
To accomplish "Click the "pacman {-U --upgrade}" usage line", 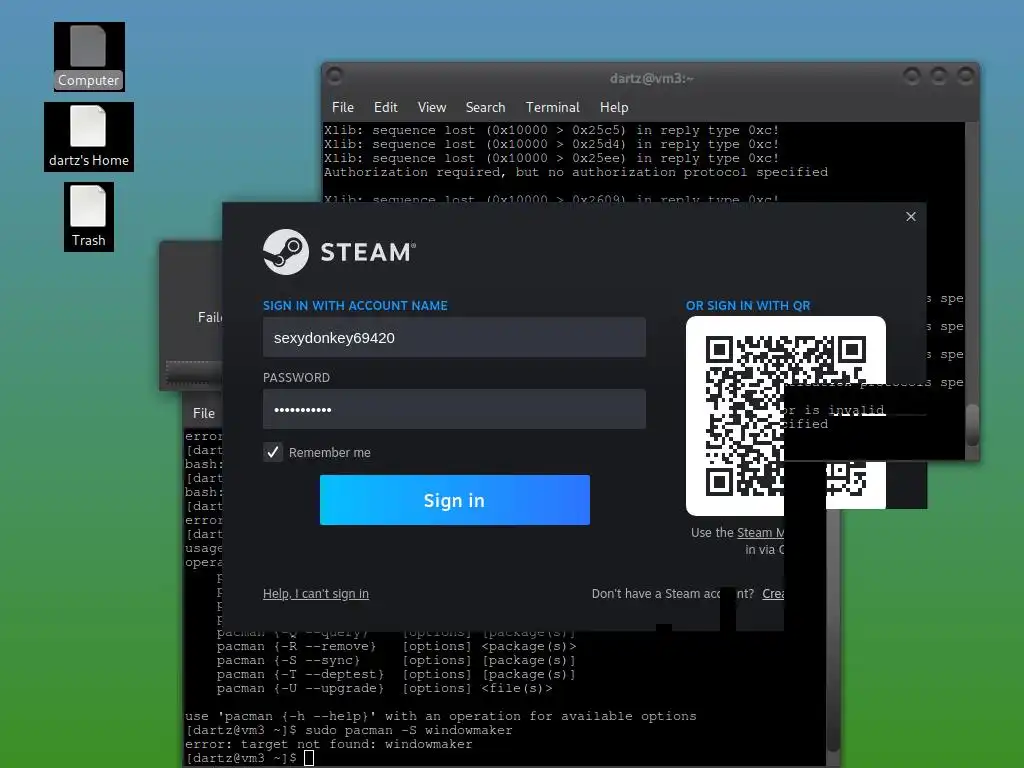I will (x=385, y=688).
